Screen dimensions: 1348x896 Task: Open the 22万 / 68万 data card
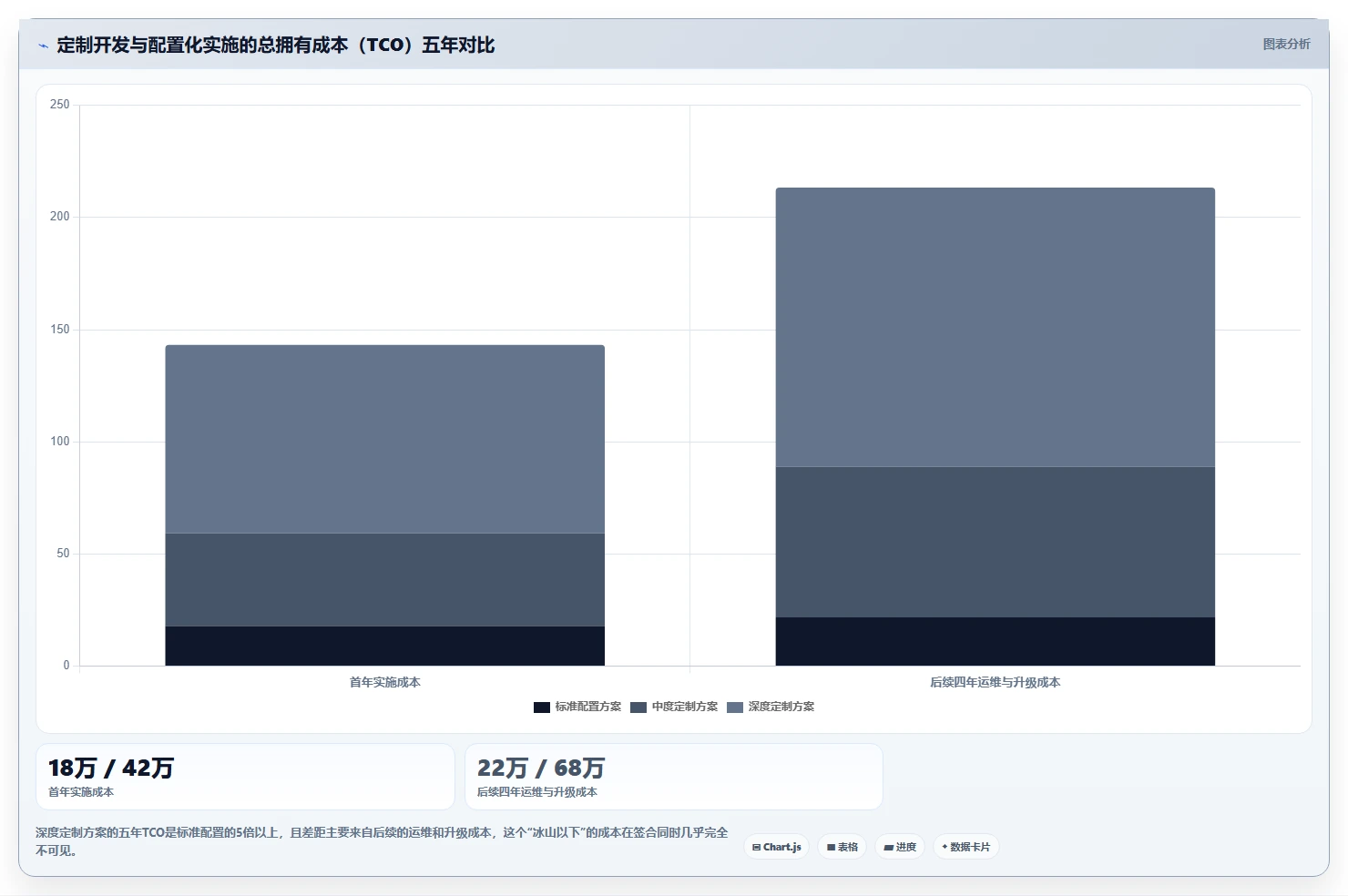[674, 777]
